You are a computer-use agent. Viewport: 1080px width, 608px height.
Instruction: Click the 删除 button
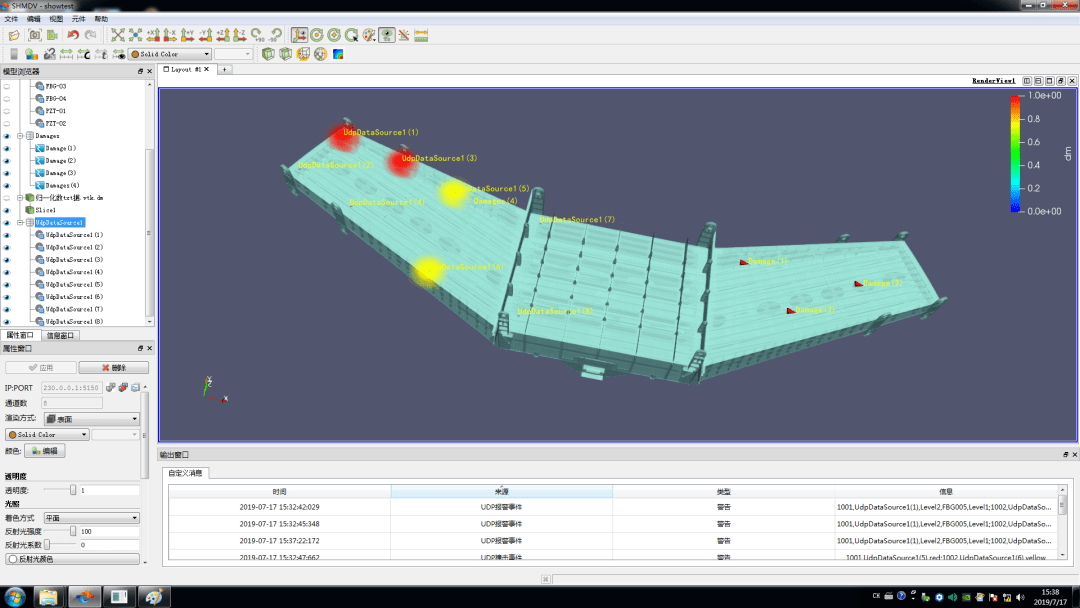click(113, 368)
